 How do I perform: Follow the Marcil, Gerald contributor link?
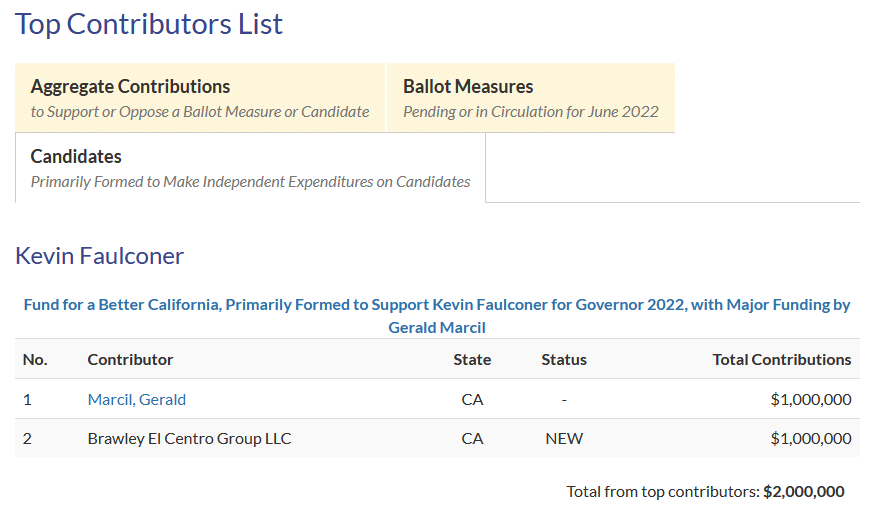click(x=137, y=399)
